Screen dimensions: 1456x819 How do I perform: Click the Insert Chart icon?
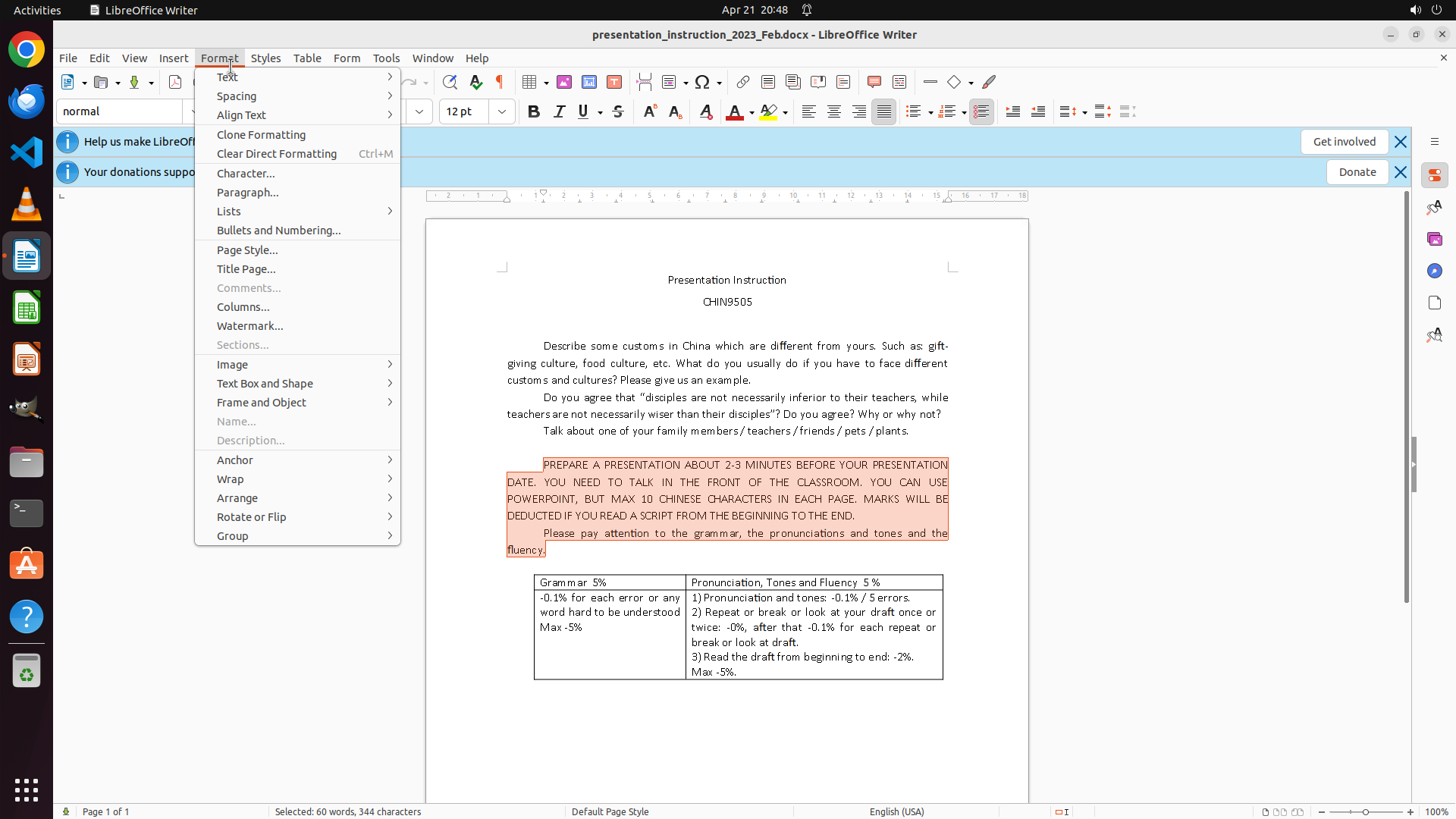(589, 82)
